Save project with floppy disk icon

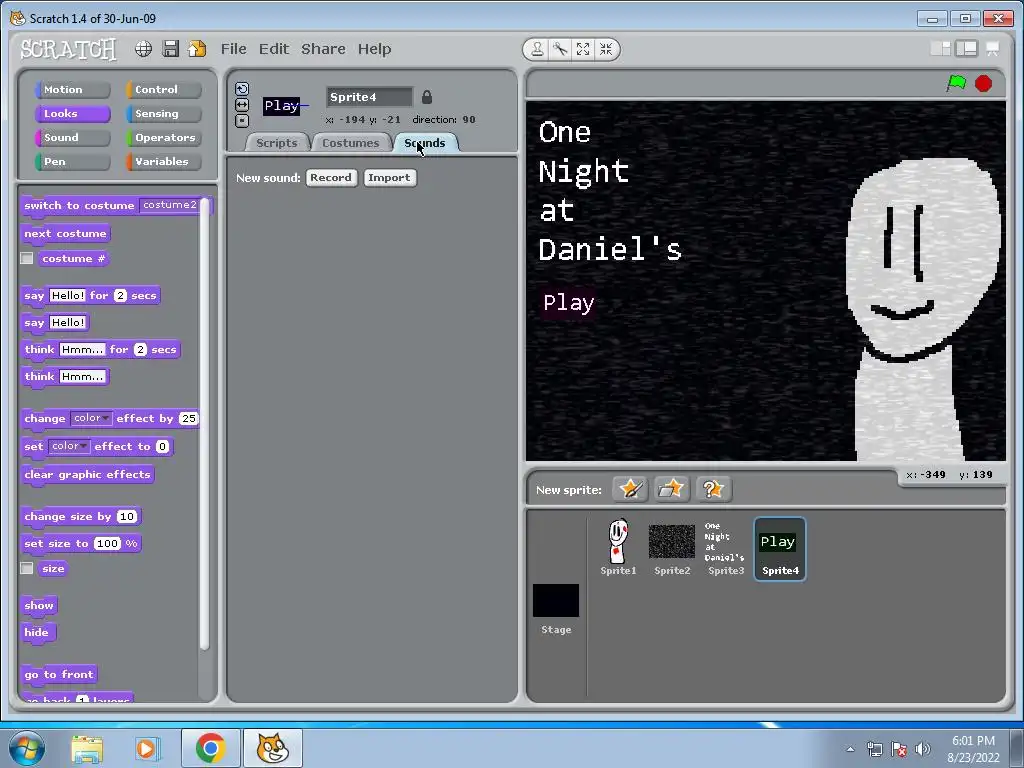click(170, 49)
